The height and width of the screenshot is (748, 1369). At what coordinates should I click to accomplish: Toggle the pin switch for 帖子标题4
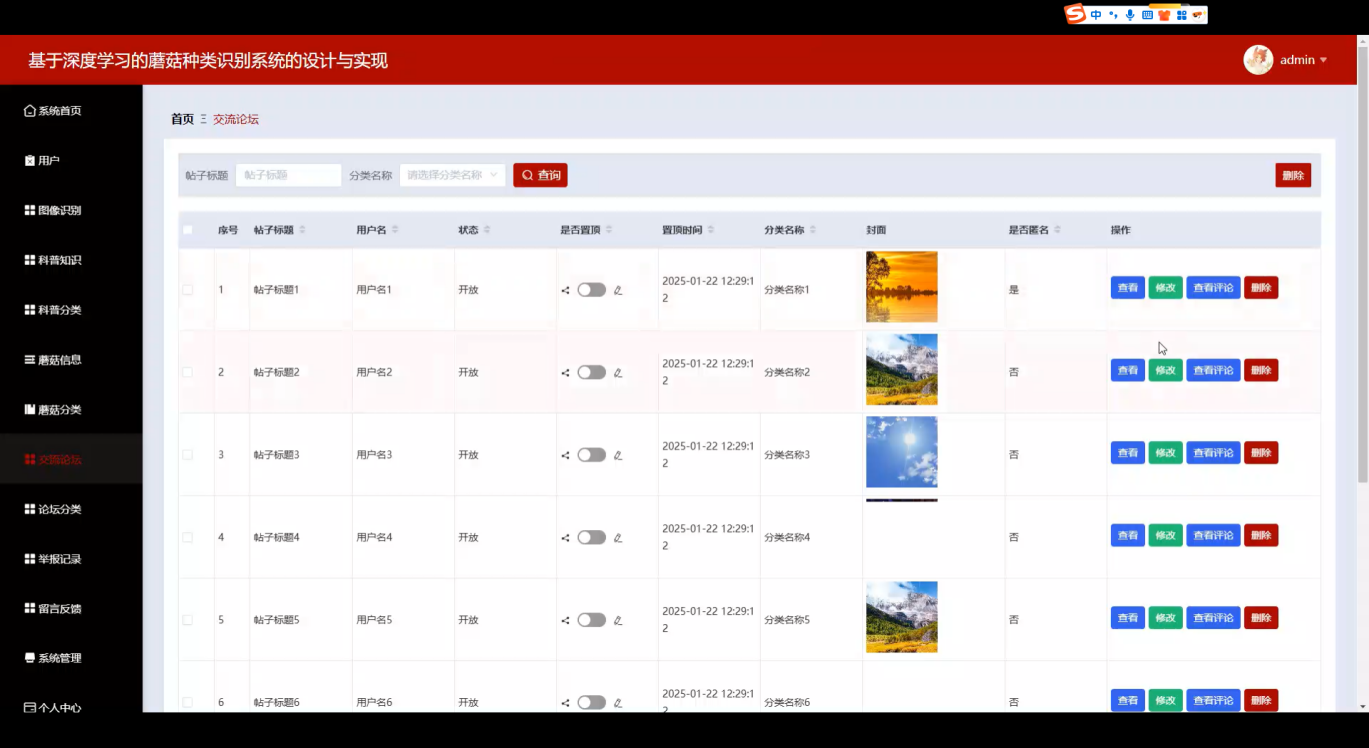click(x=591, y=537)
